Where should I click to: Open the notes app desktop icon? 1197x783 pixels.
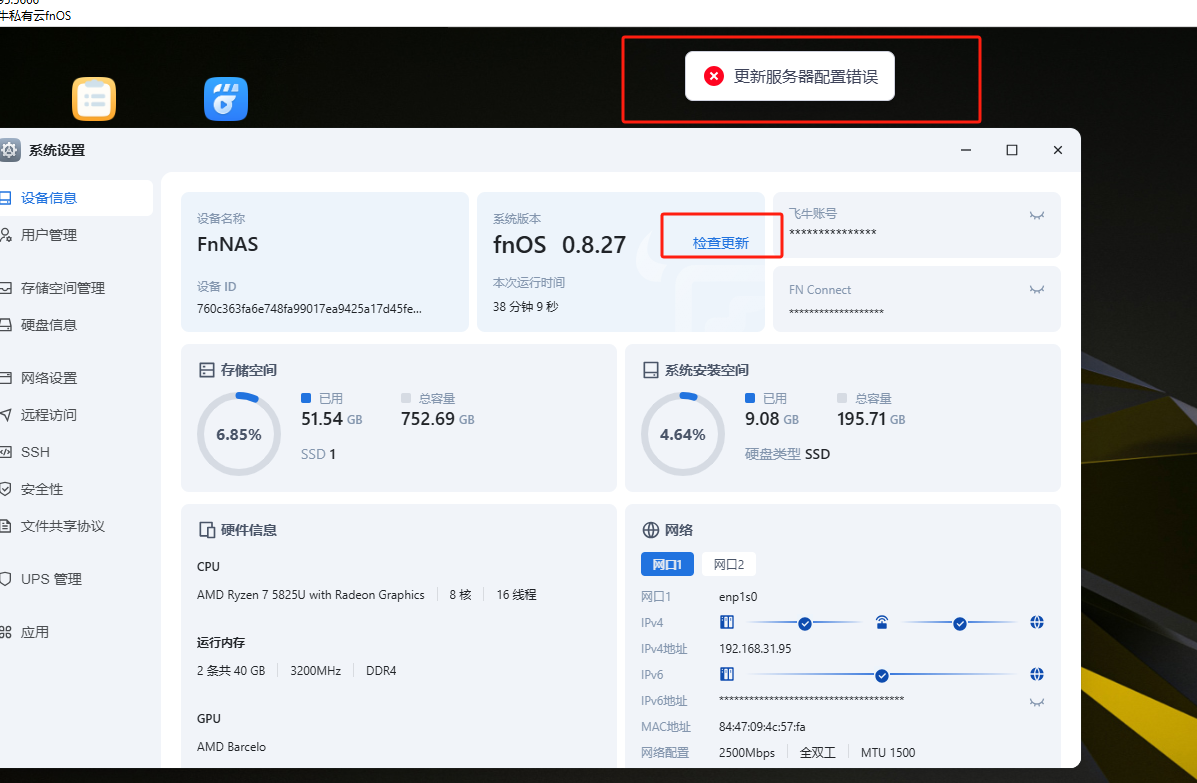coord(94,99)
